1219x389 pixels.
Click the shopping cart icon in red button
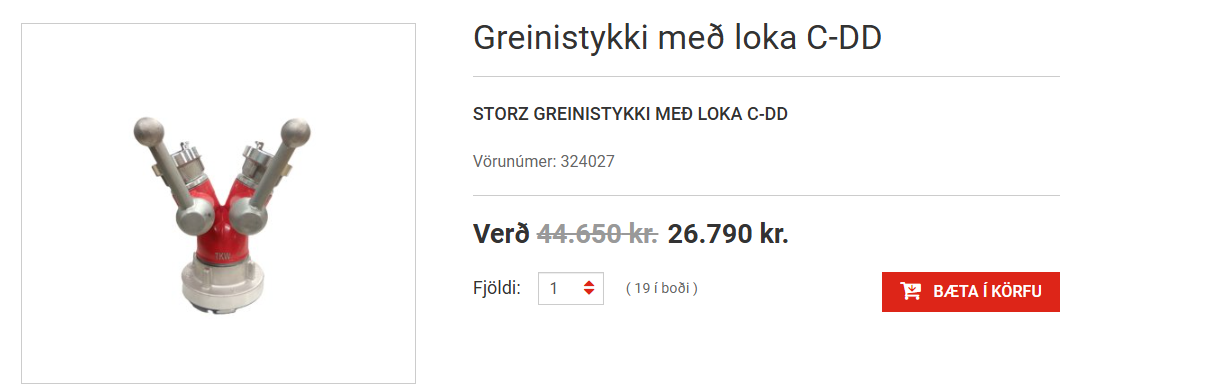910,291
